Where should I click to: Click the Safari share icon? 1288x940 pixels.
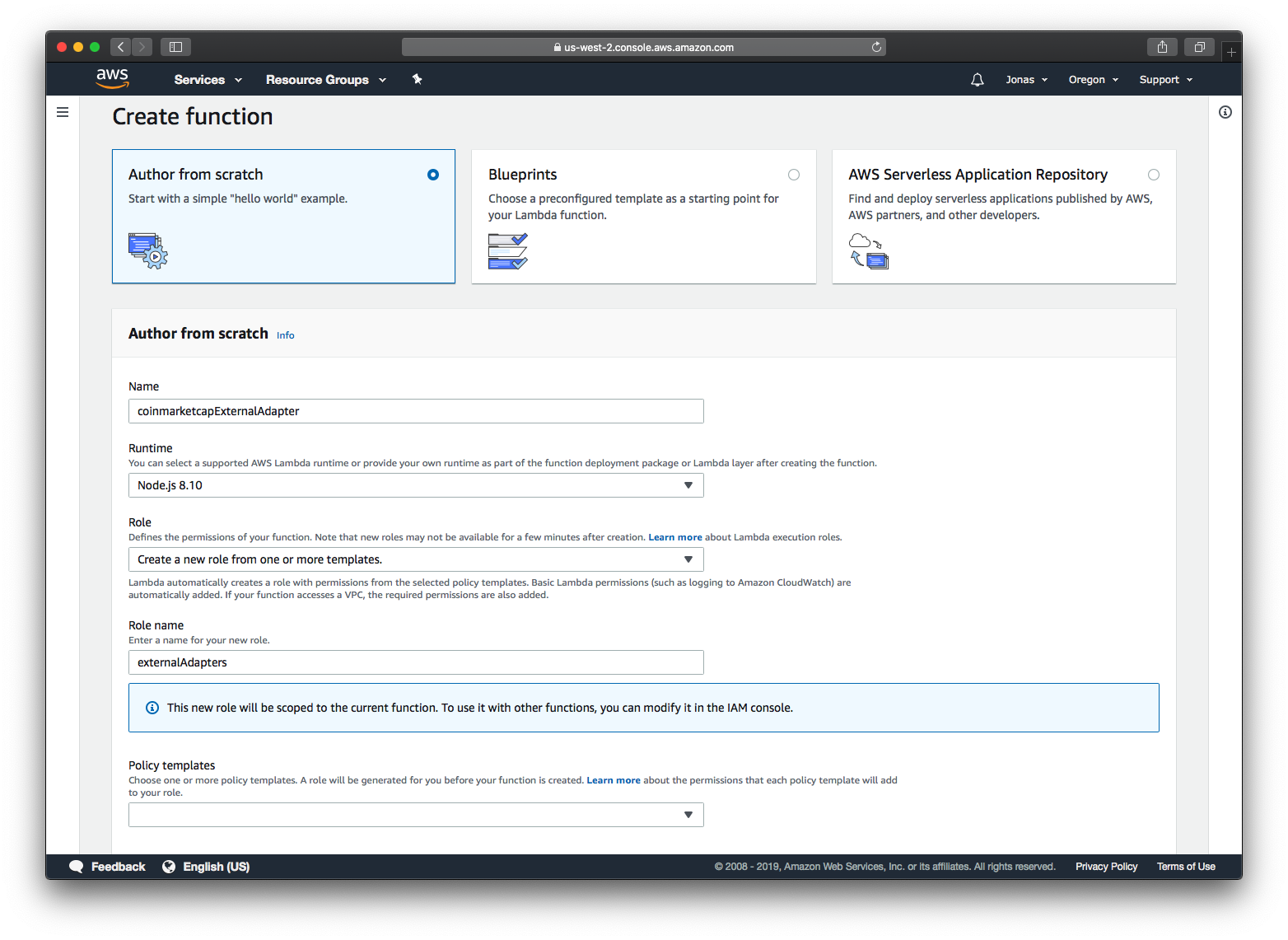click(1162, 47)
